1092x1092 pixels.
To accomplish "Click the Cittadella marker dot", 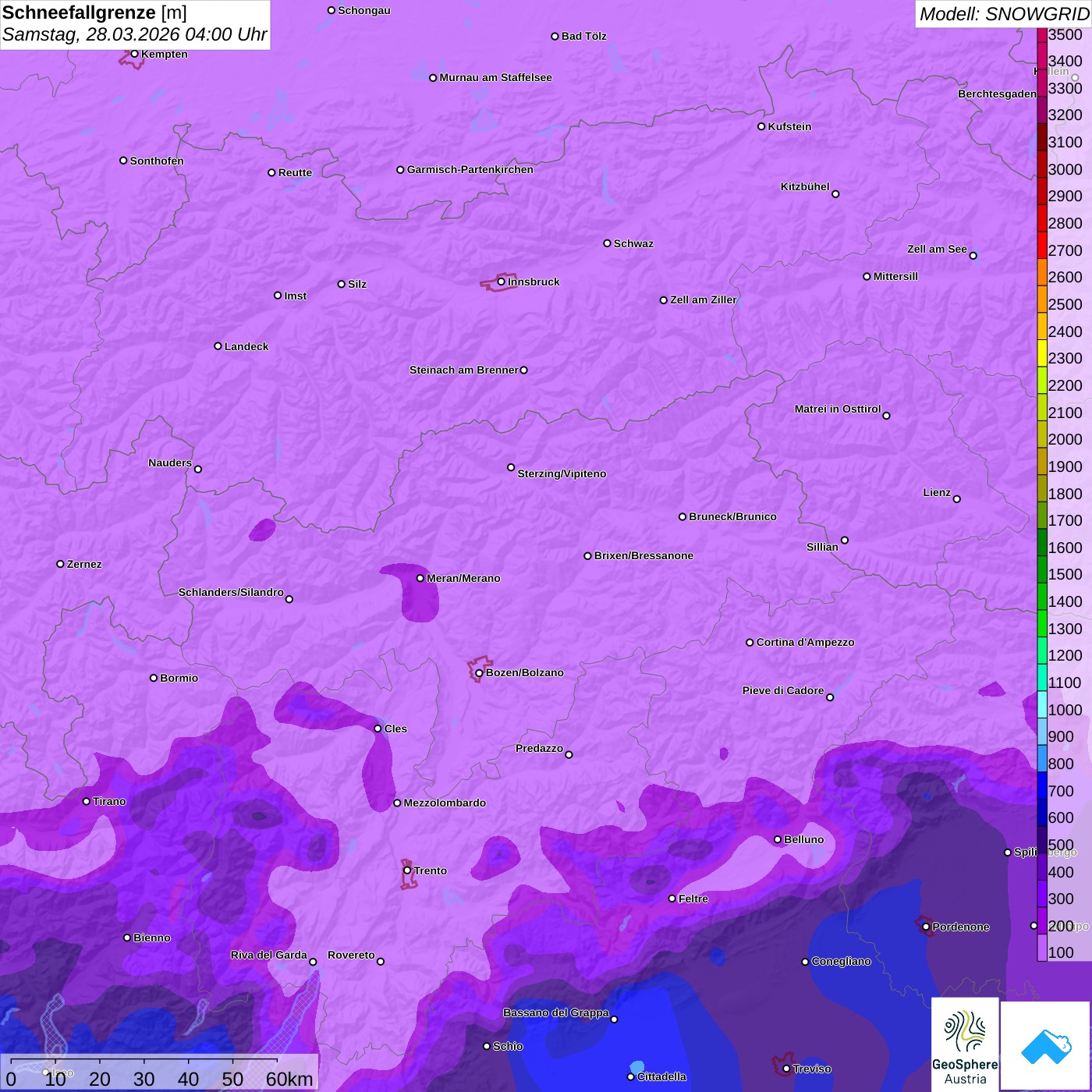I will click(631, 1076).
